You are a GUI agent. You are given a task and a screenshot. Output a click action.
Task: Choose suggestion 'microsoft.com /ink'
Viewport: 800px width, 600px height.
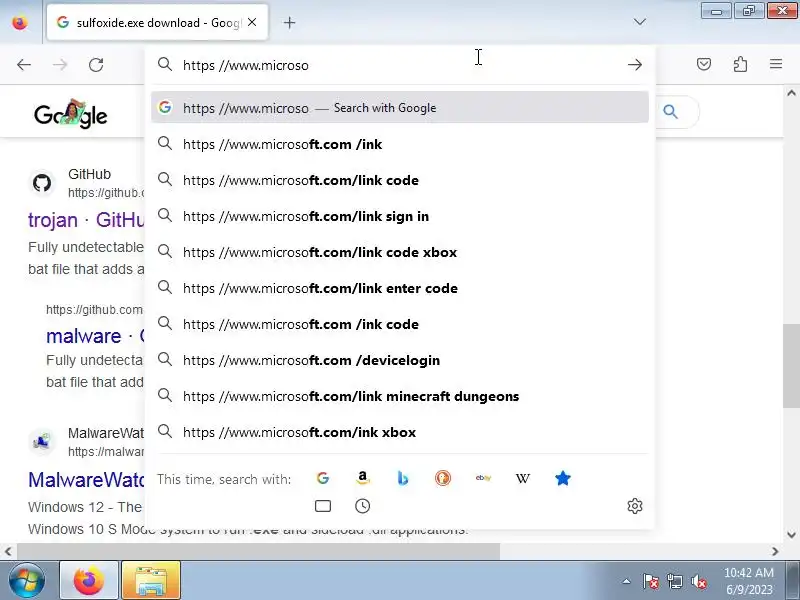399,144
